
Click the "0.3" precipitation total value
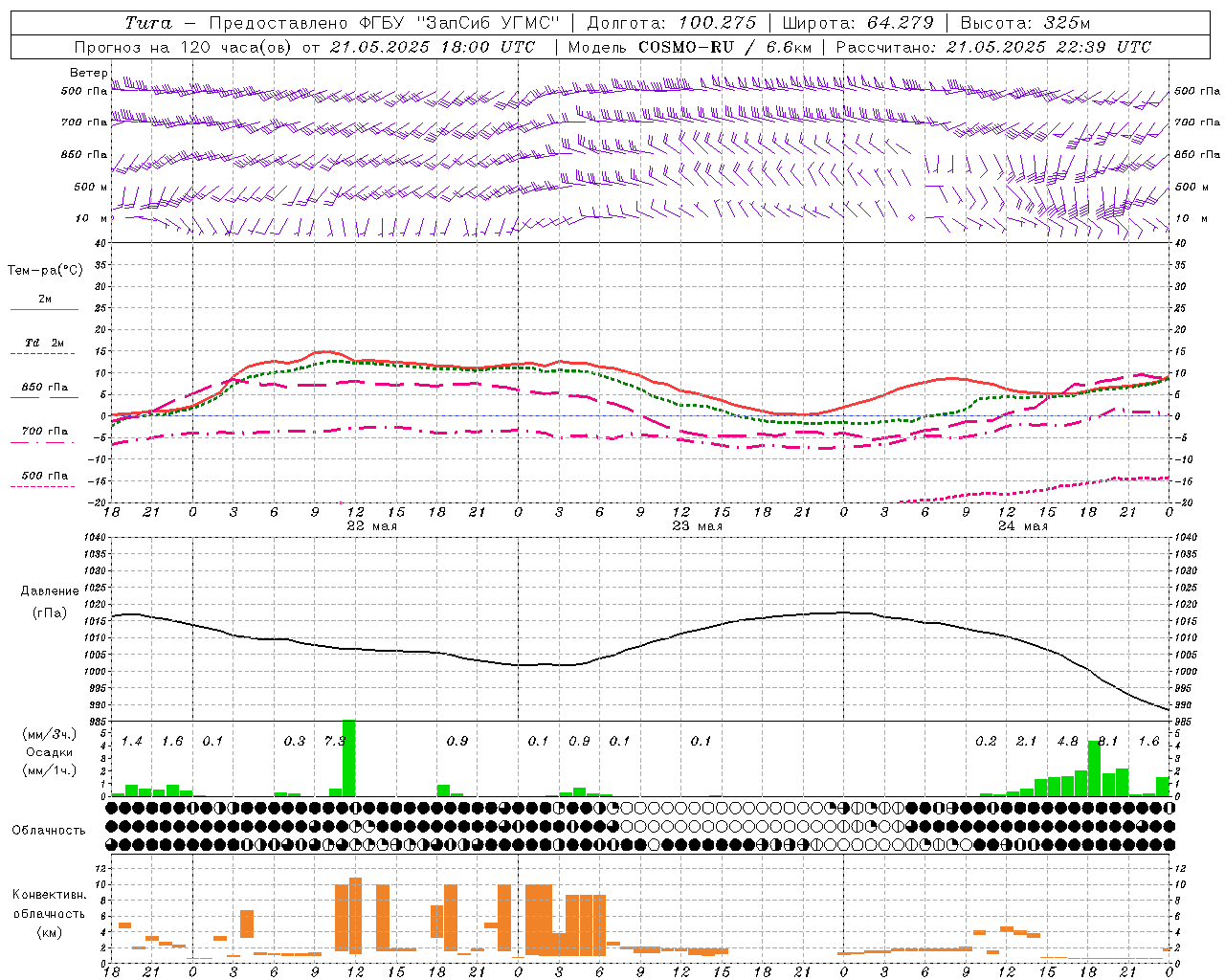(x=295, y=742)
